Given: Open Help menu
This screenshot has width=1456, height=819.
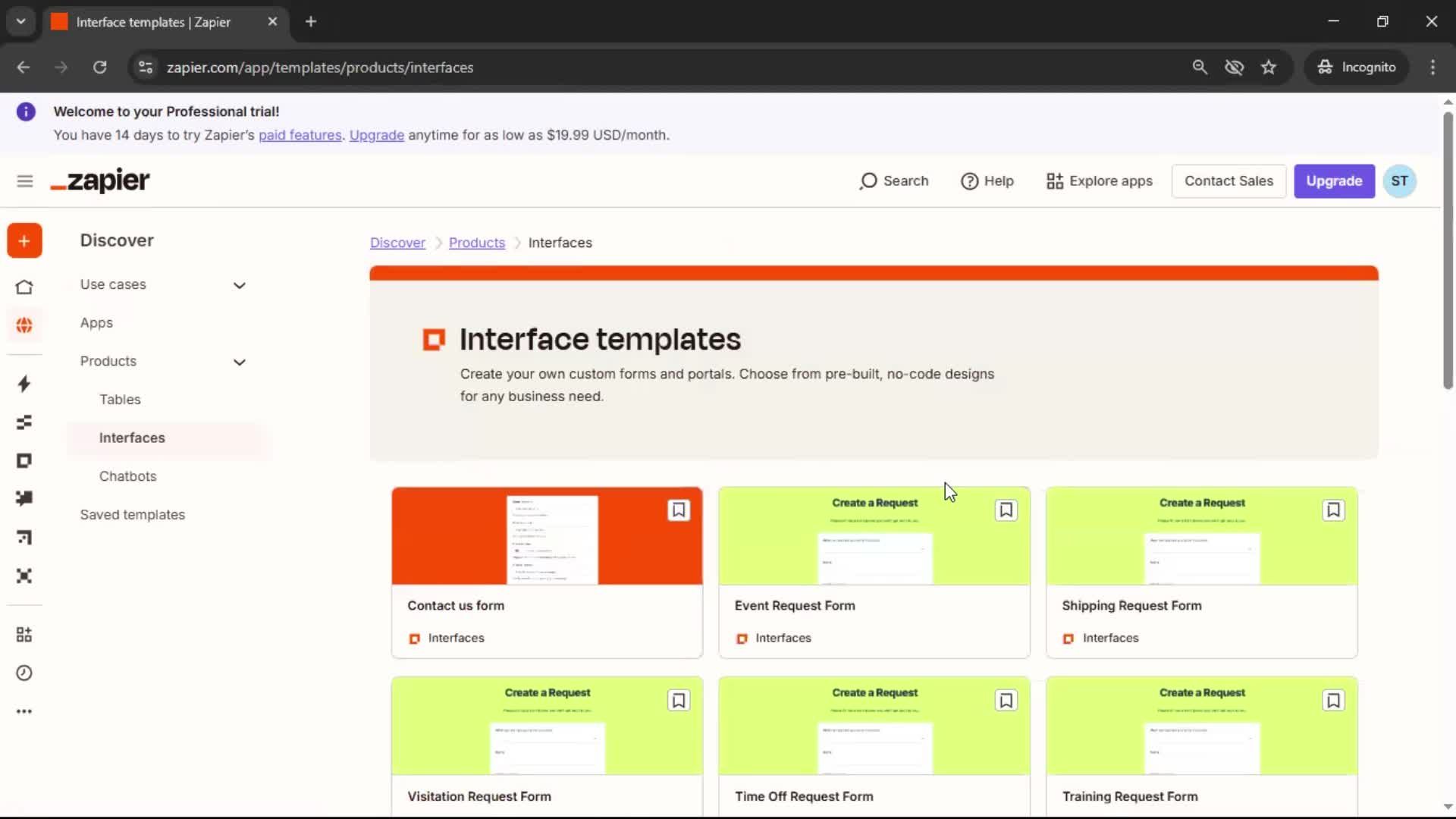Looking at the screenshot, I should pyautogui.click(x=987, y=181).
